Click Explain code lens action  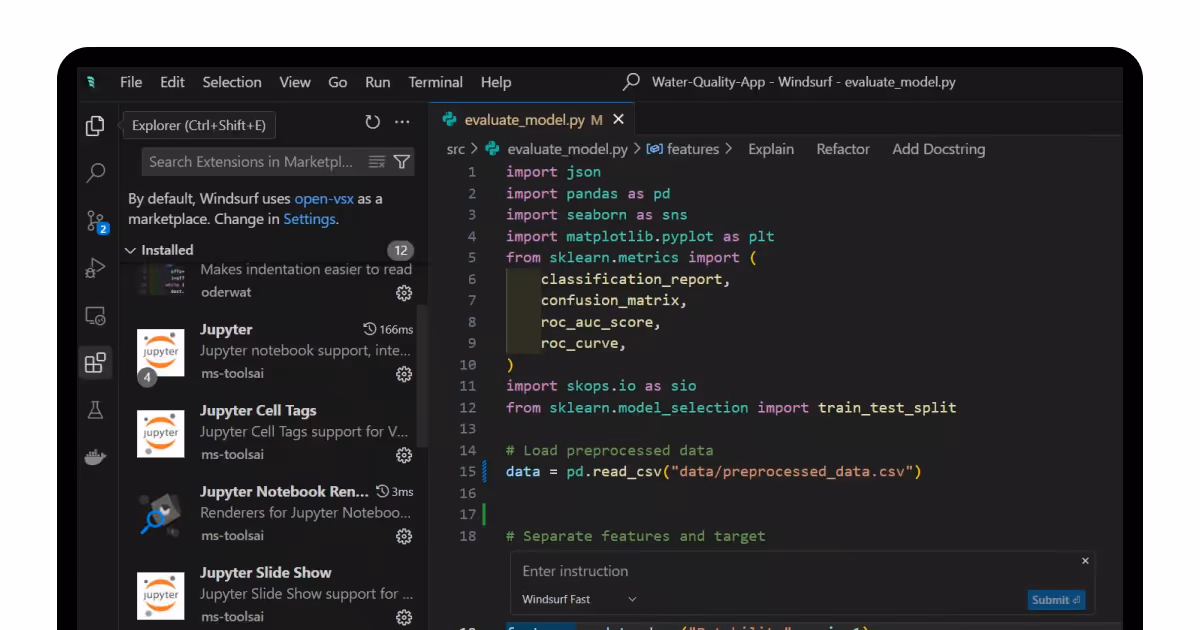771,149
